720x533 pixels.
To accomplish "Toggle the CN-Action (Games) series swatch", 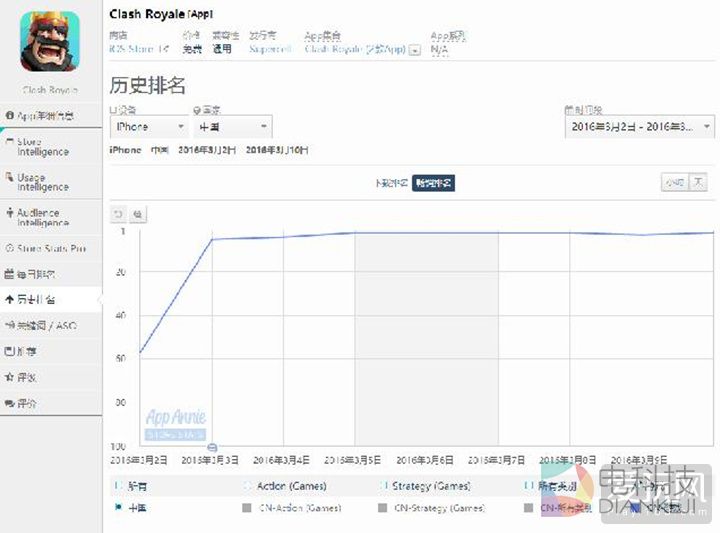I will (247, 508).
